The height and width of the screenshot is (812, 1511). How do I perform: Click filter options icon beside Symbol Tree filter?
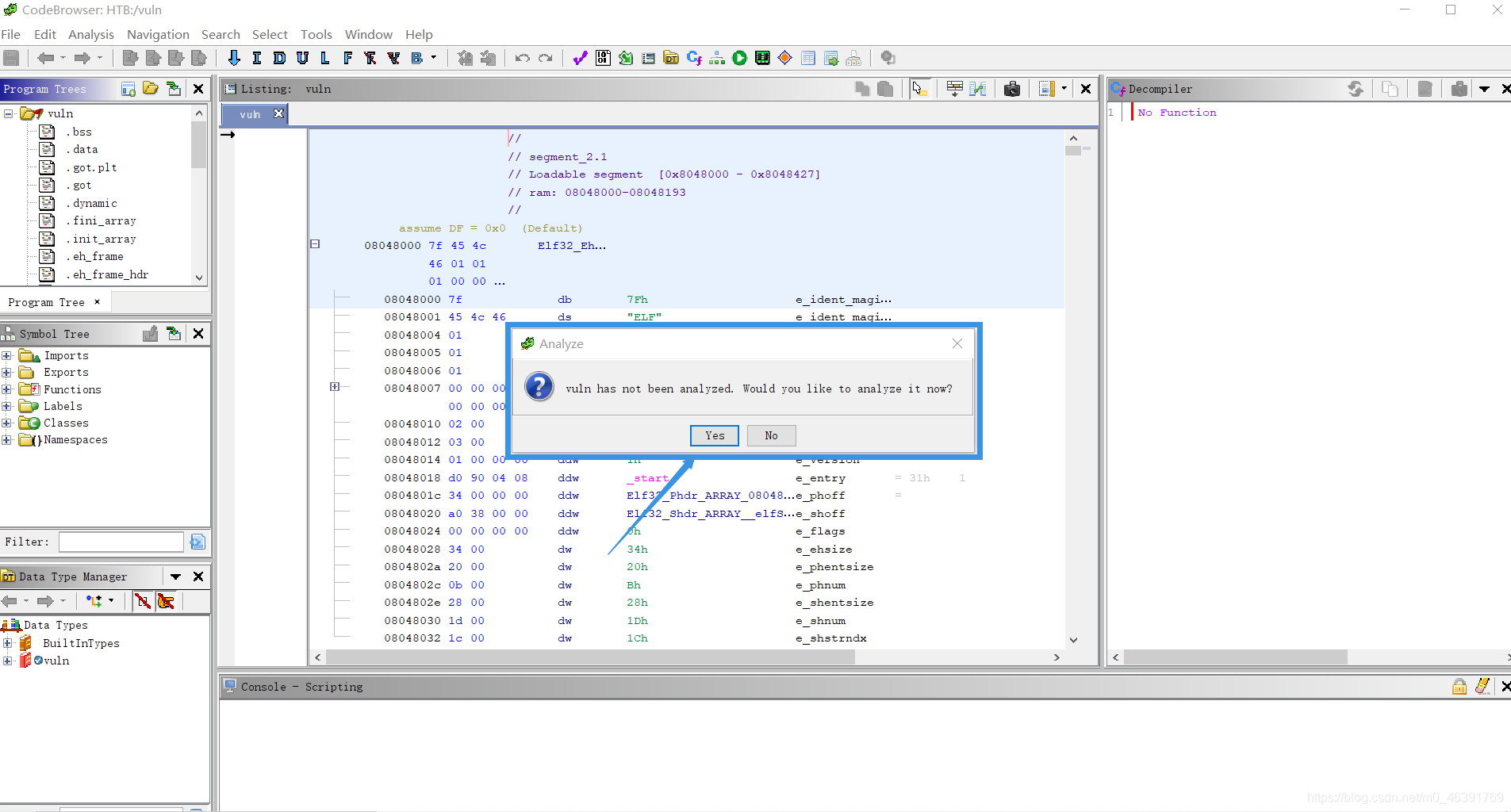[198, 542]
